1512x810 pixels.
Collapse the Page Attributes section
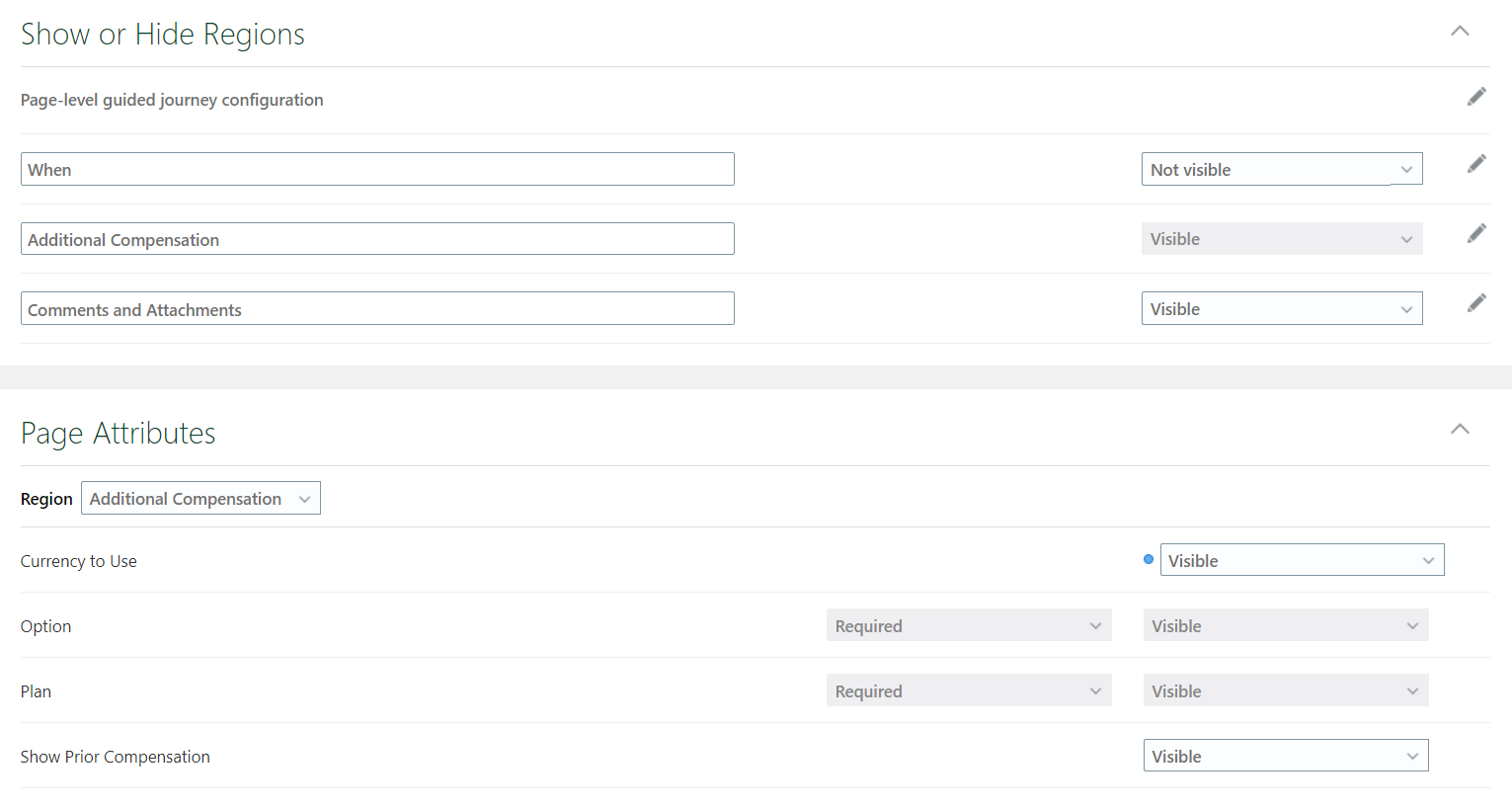tap(1460, 429)
